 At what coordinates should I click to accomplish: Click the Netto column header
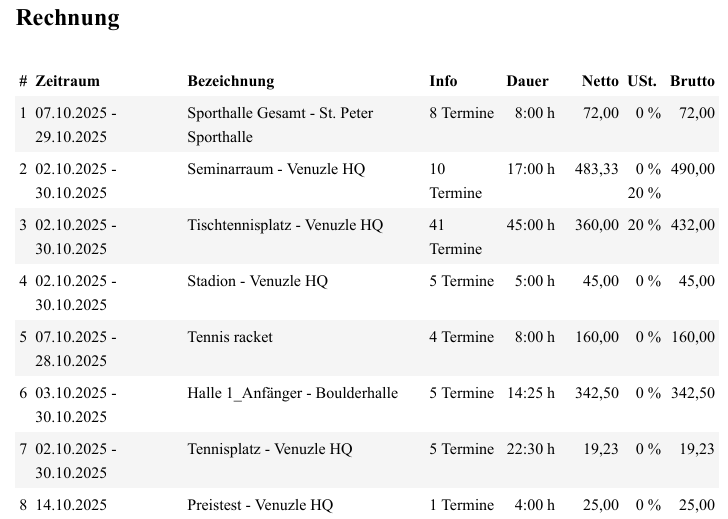click(600, 81)
